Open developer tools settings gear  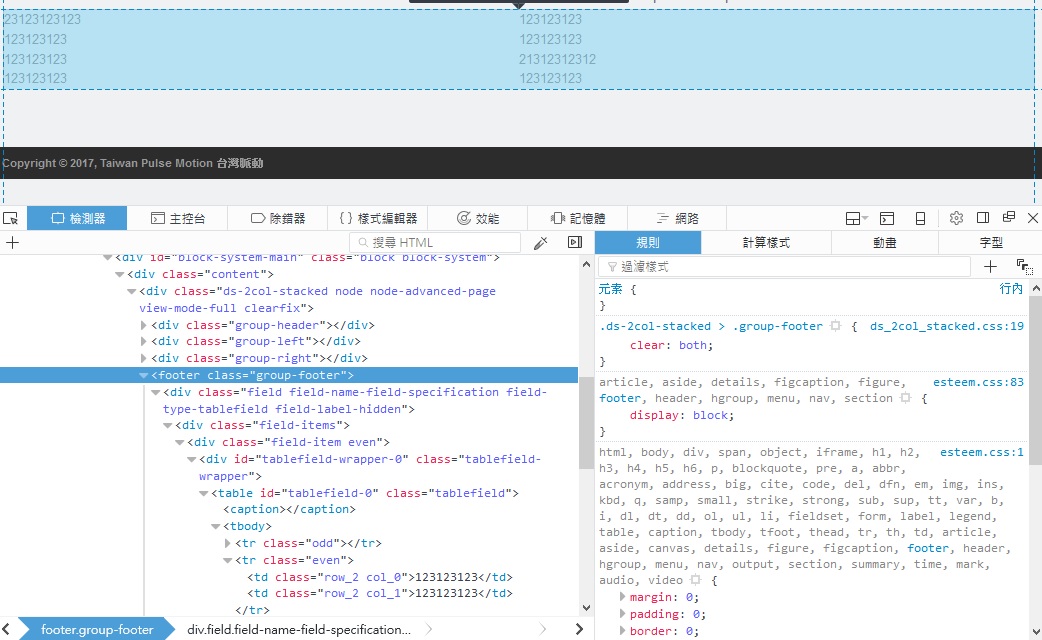click(x=956, y=218)
